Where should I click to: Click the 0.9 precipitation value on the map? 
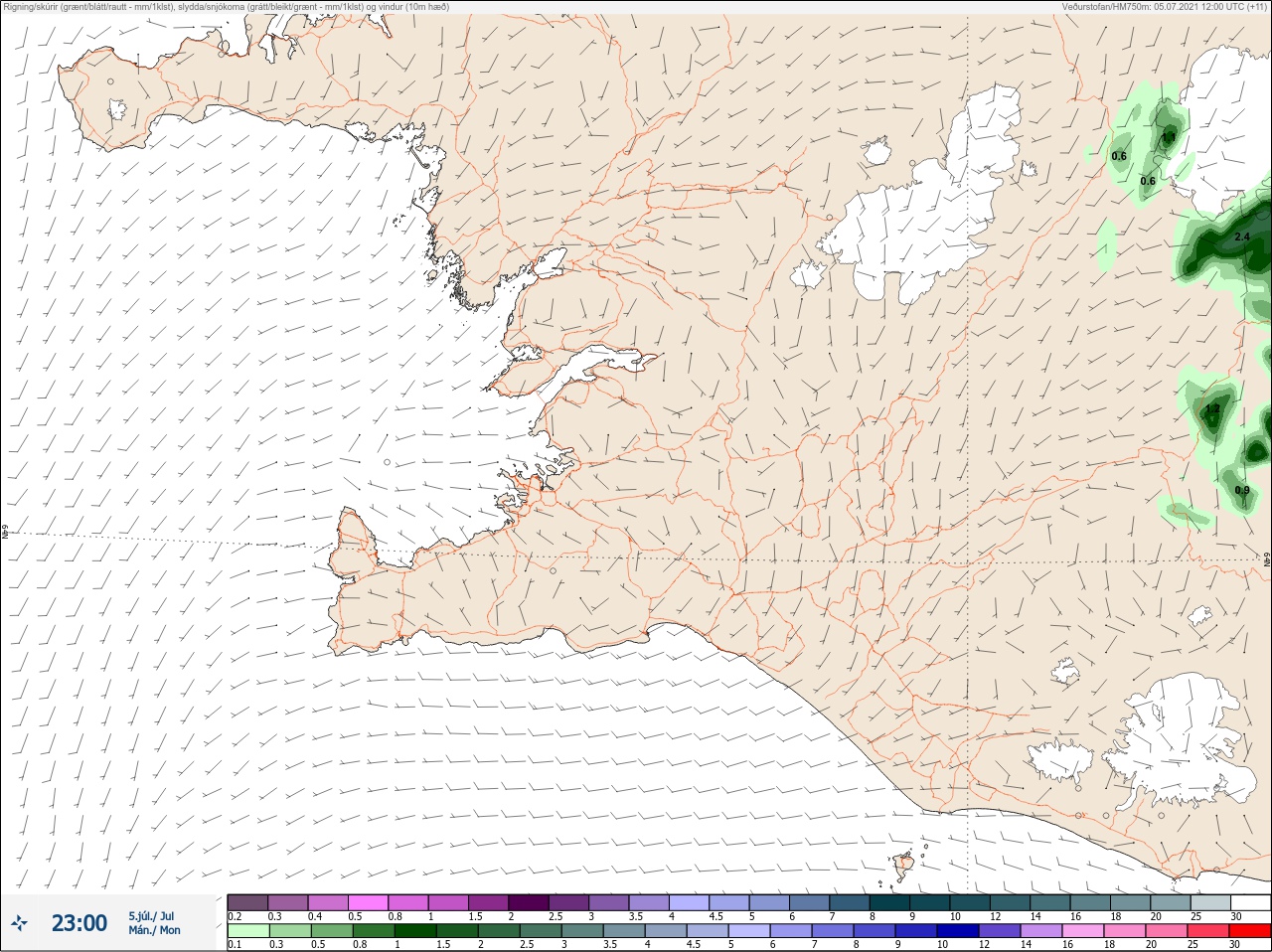(1242, 491)
